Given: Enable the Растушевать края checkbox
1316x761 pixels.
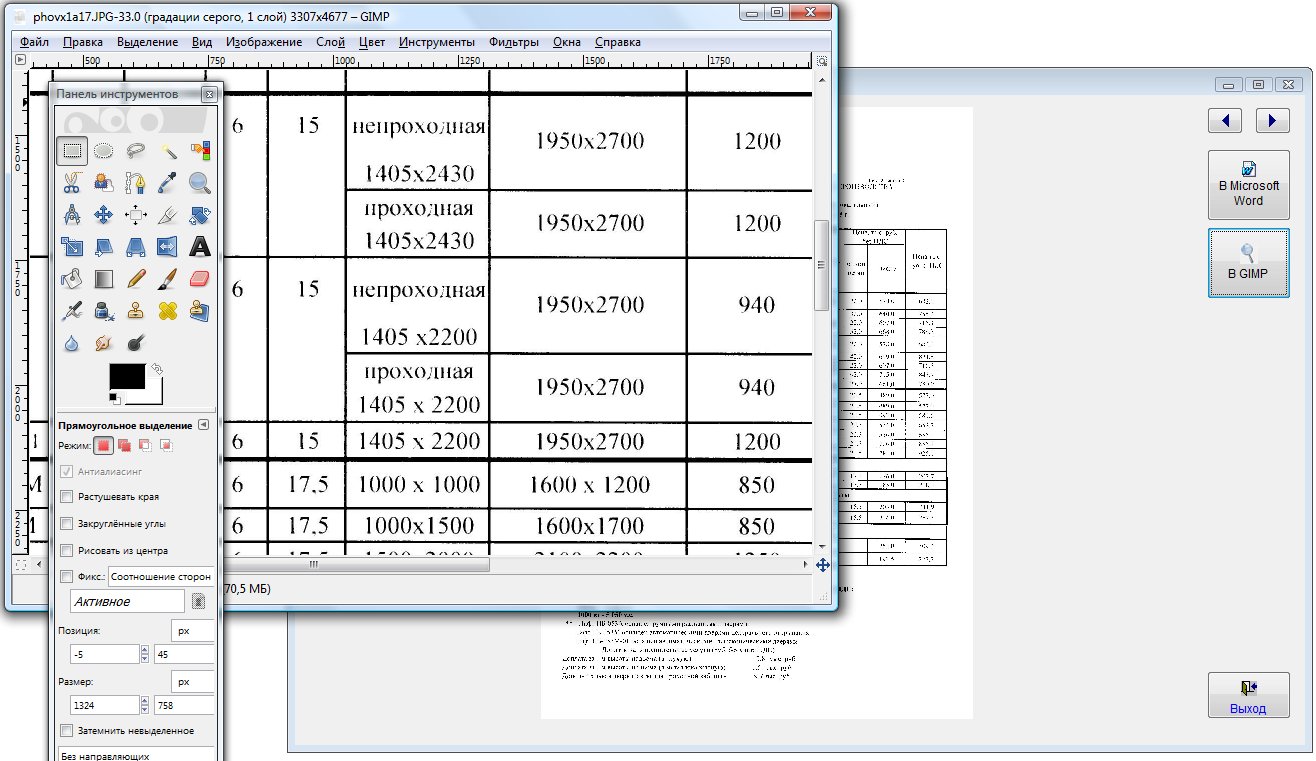Looking at the screenshot, I should 67,496.
